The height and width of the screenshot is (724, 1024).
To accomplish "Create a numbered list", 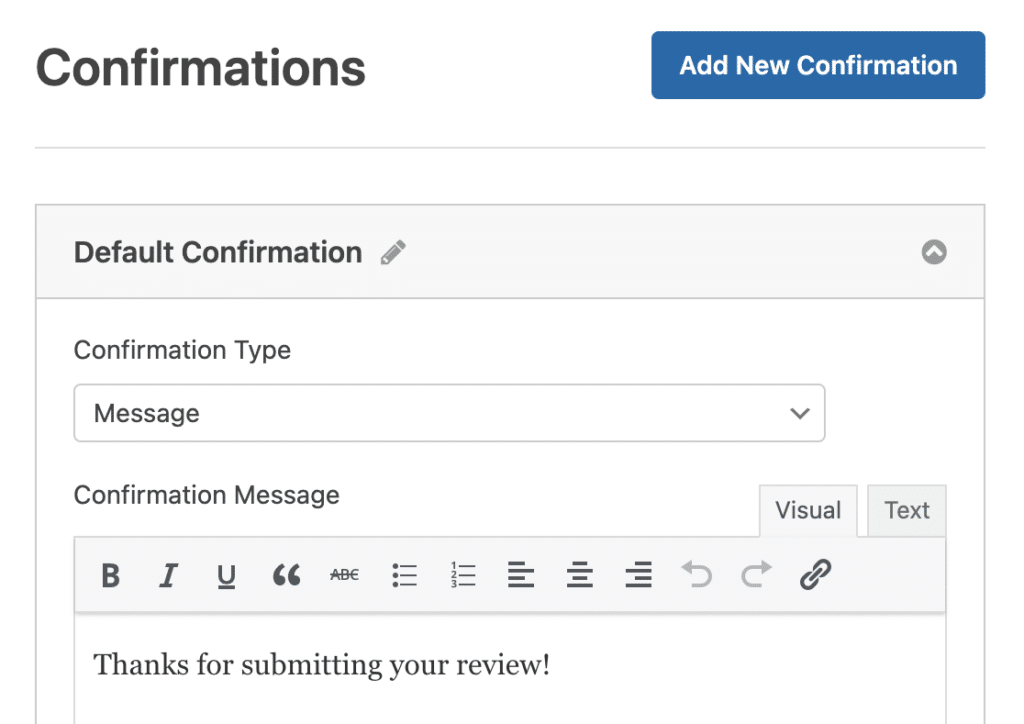I will pyautogui.click(x=463, y=575).
